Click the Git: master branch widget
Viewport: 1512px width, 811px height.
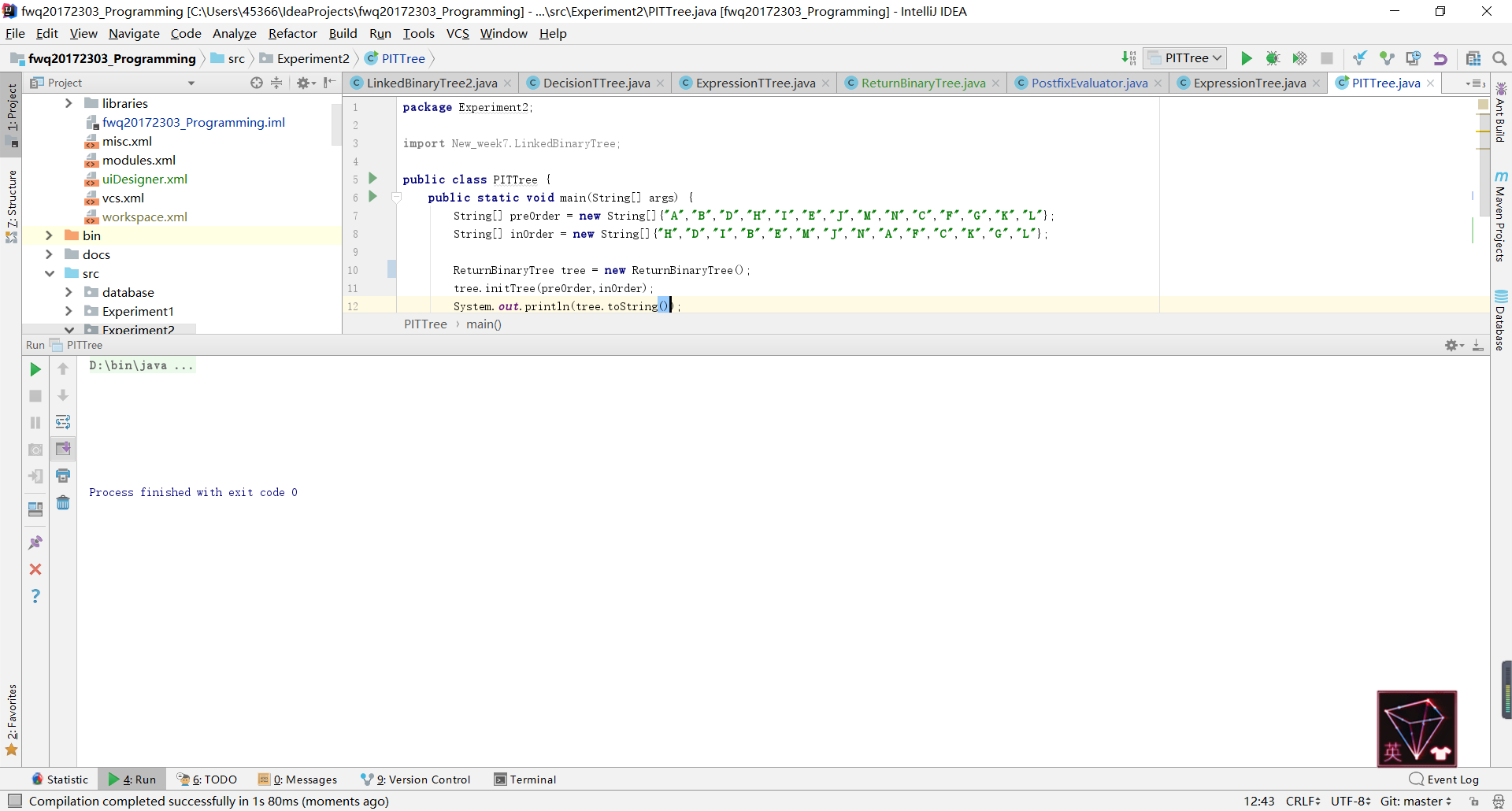[x=1415, y=801]
